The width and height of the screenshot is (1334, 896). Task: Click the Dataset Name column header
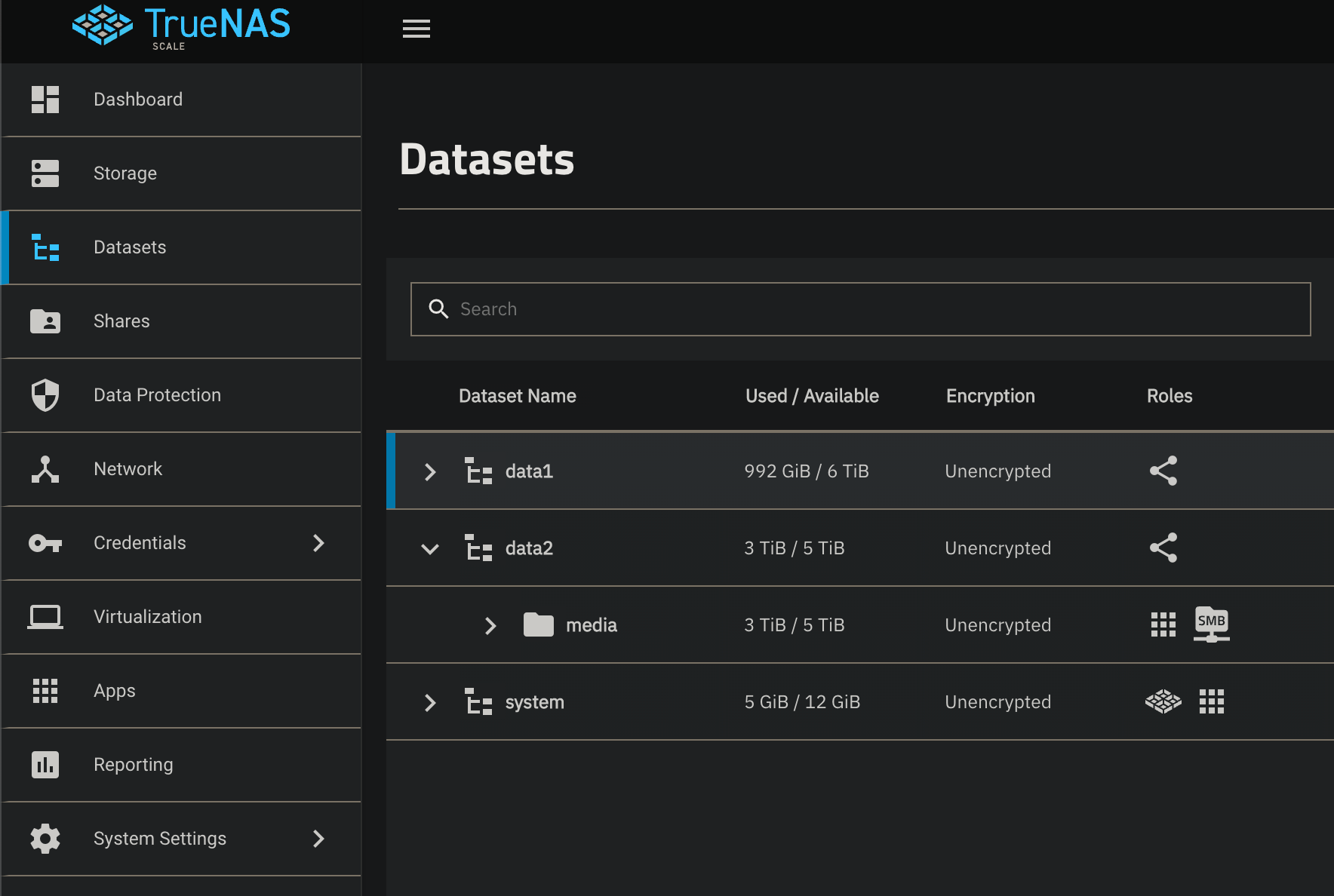(x=518, y=396)
